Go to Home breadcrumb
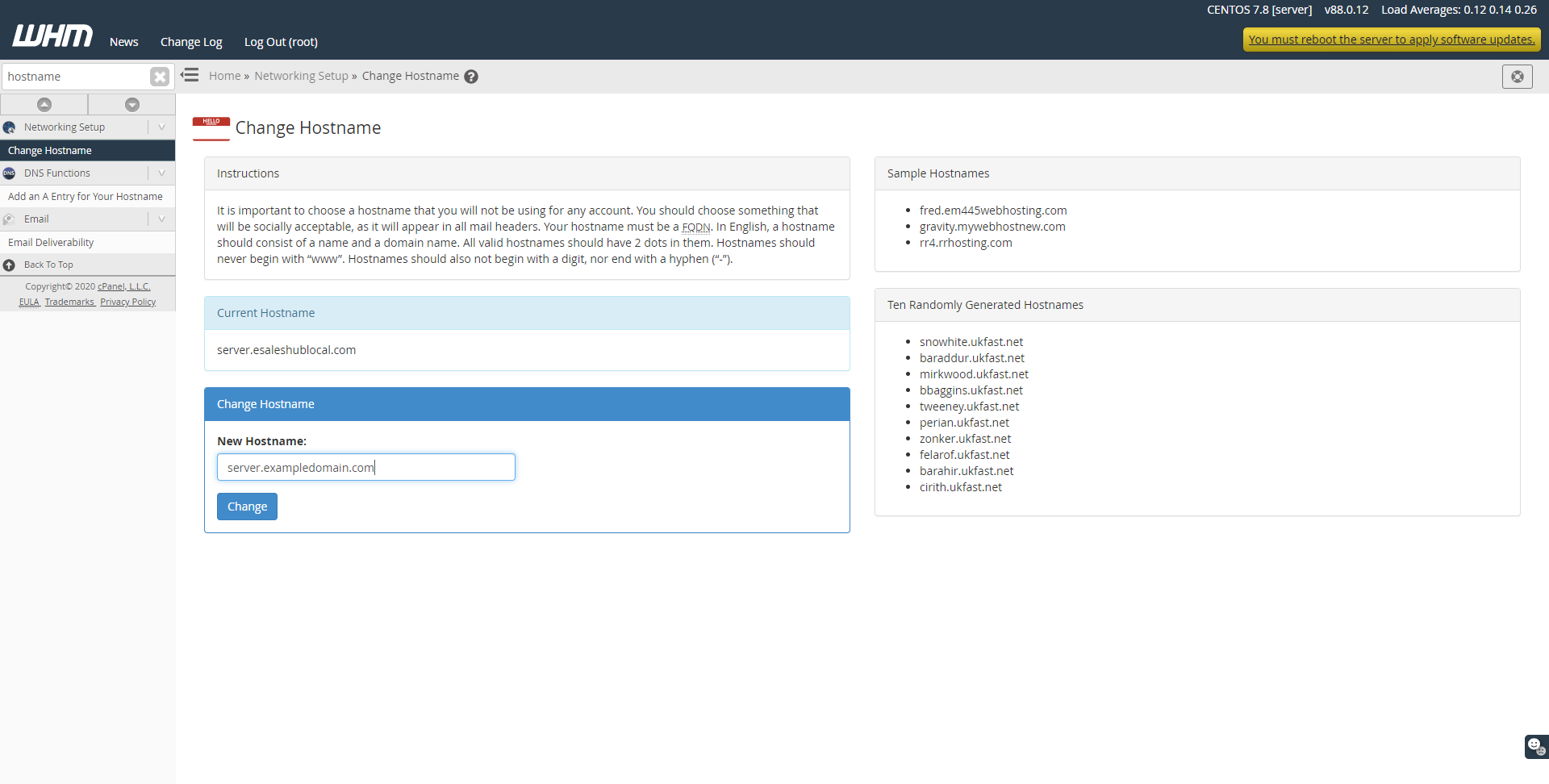The height and width of the screenshot is (784, 1549). [x=224, y=76]
